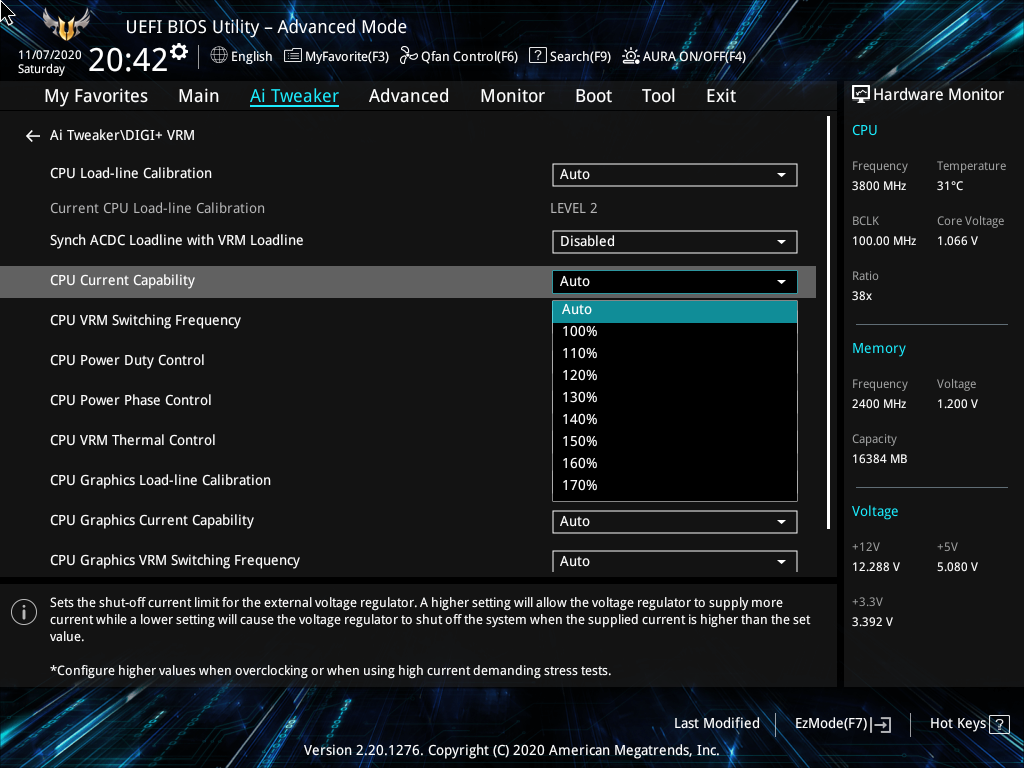Image resolution: width=1024 pixels, height=768 pixels.
Task: Click the Hardware Monitor icon
Action: [861, 95]
